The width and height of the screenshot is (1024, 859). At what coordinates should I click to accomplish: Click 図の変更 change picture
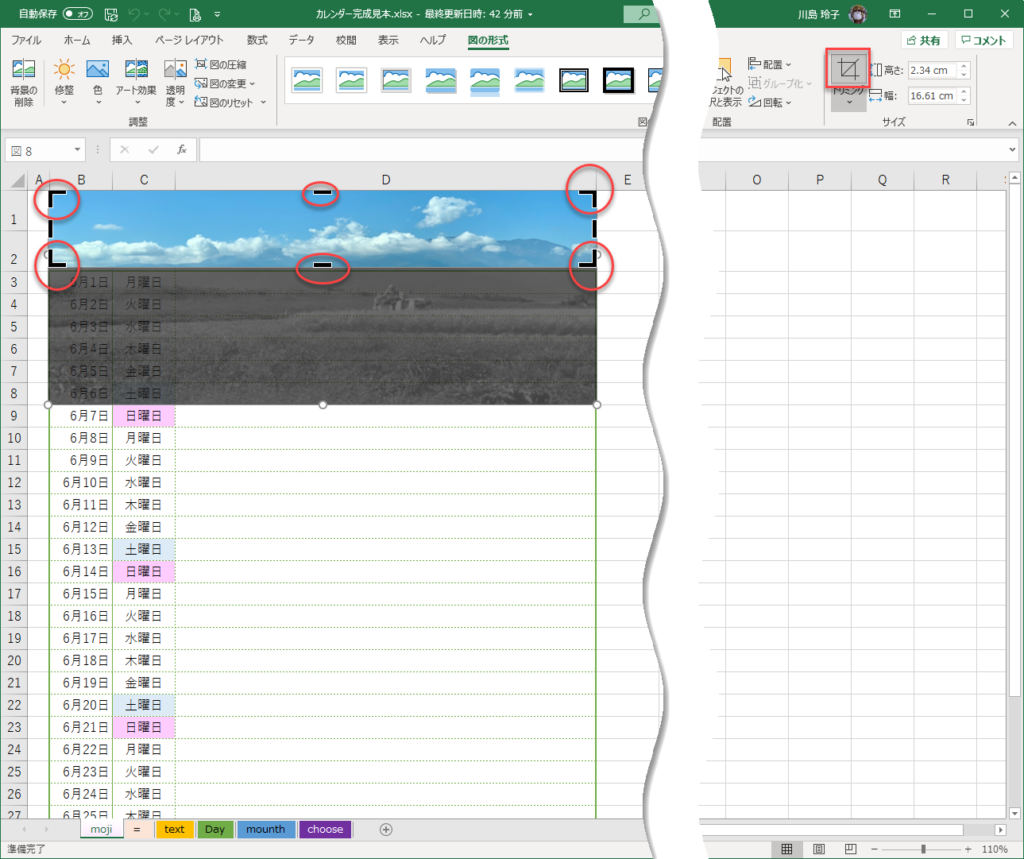coord(225,84)
